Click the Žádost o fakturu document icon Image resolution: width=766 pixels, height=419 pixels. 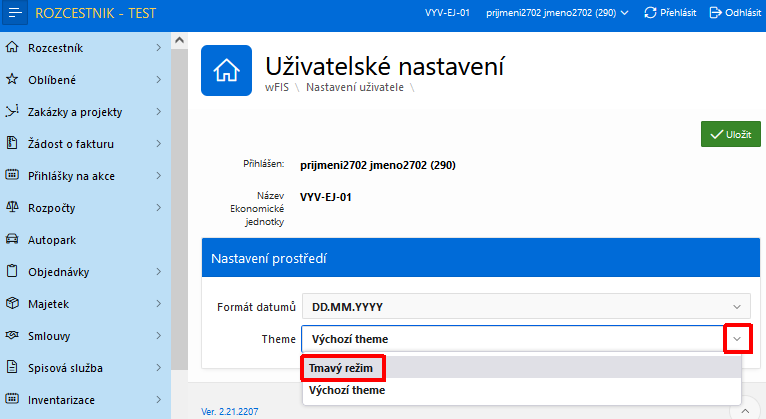click(12, 143)
